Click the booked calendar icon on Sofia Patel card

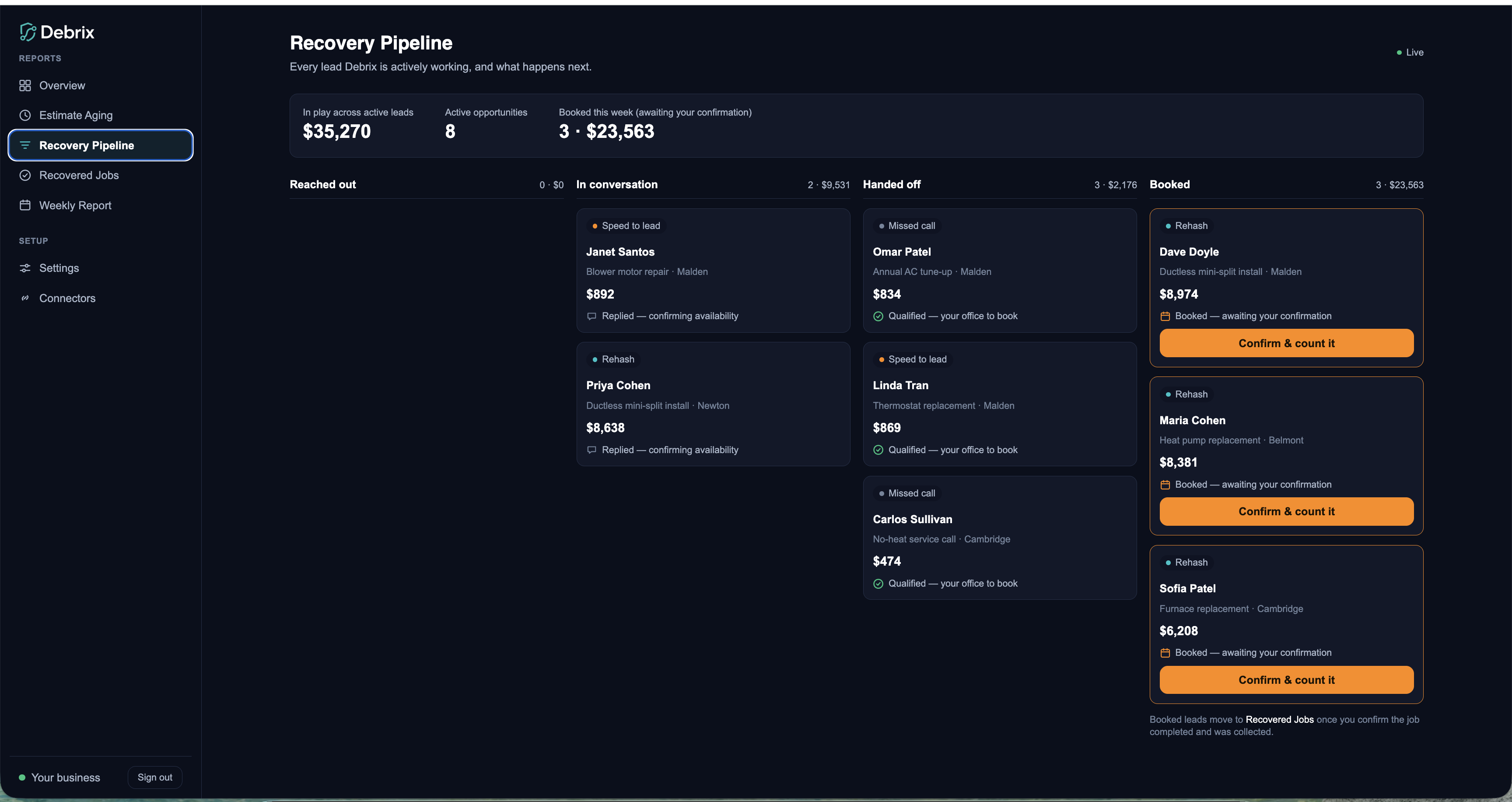point(1165,653)
